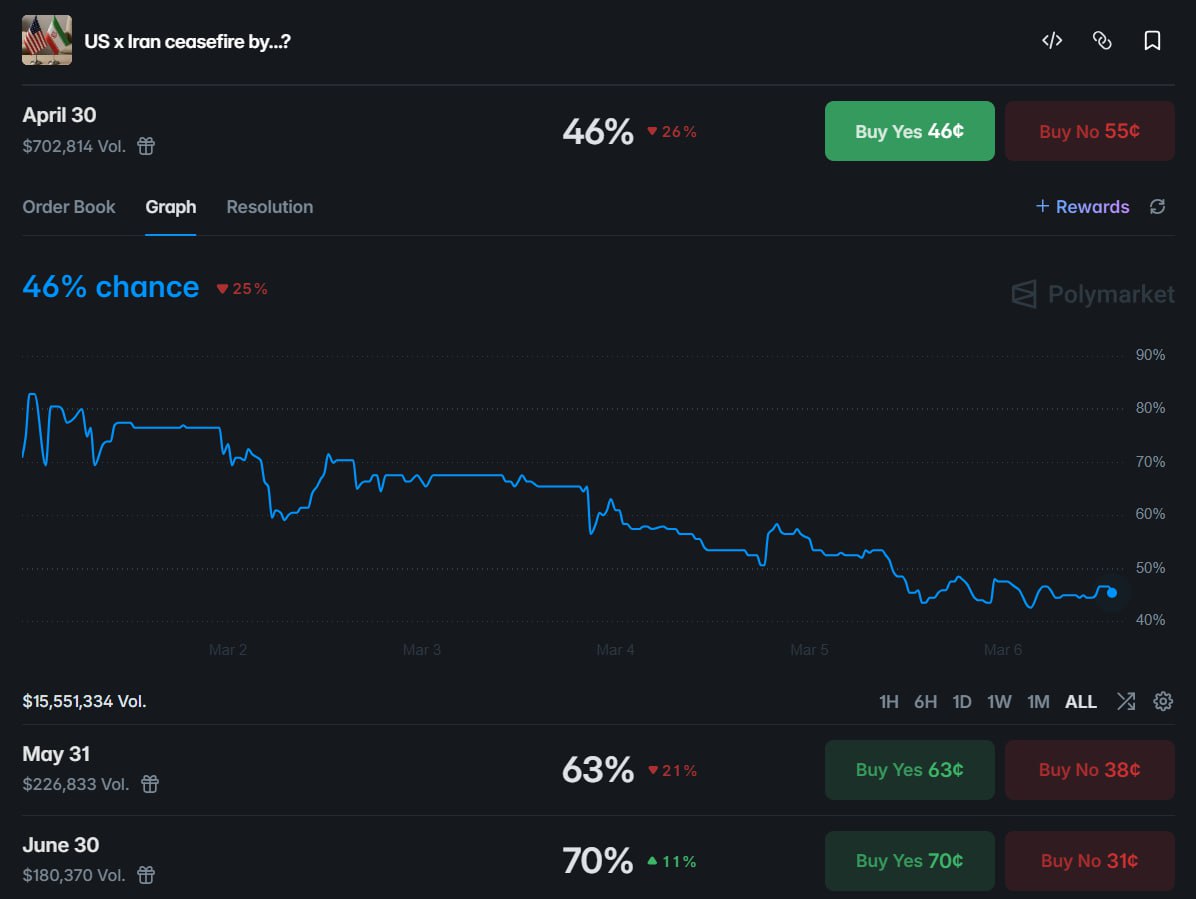Image resolution: width=1196 pixels, height=899 pixels.
Task: Select the 1H time range
Action: click(888, 702)
